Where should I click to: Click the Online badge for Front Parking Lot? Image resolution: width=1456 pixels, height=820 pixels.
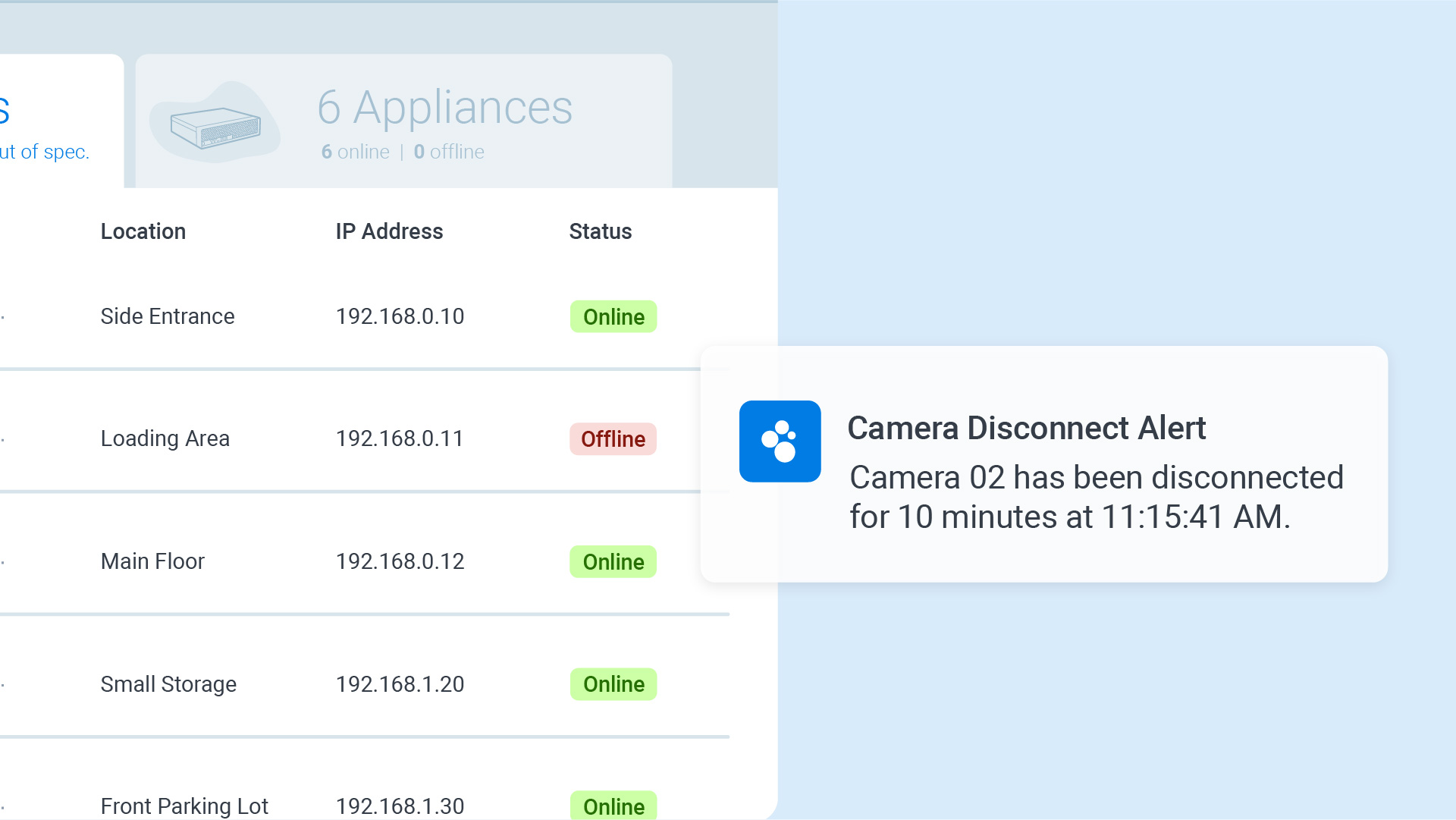pyautogui.click(x=613, y=806)
